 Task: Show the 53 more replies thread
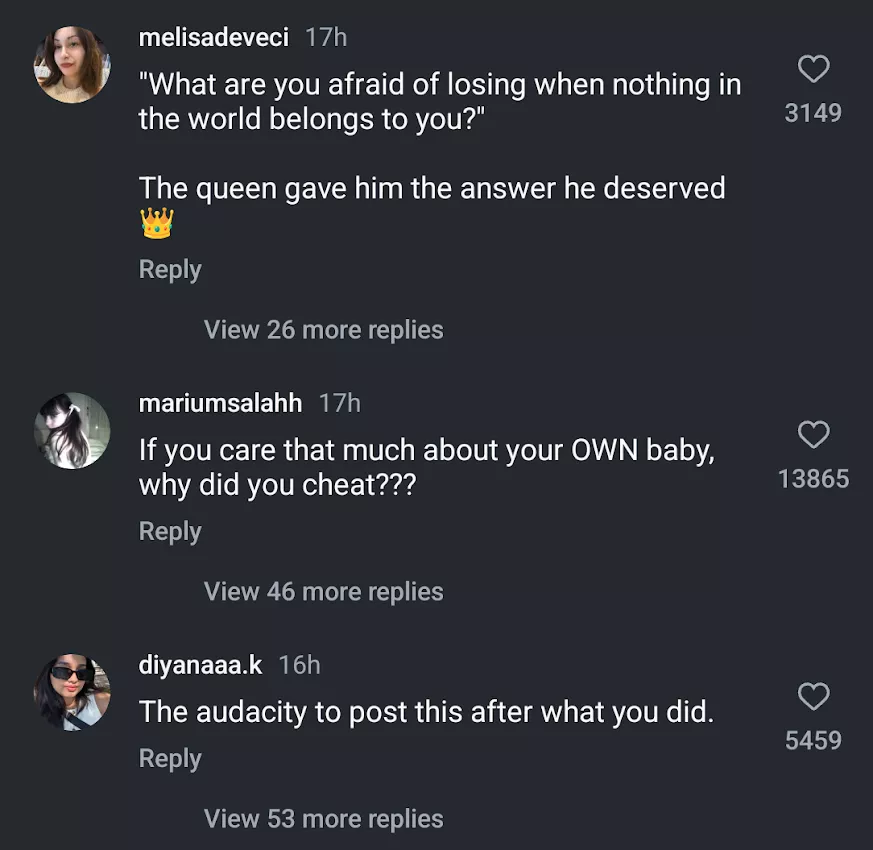(x=323, y=819)
